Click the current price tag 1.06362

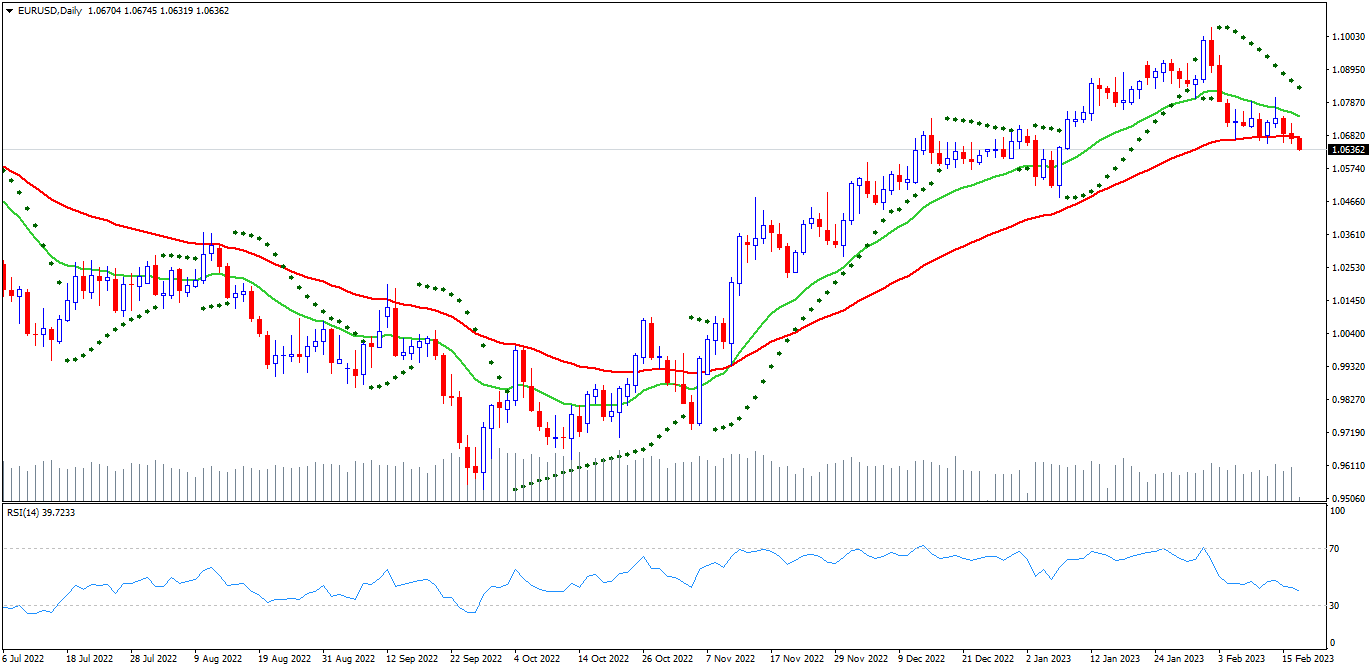pos(1349,150)
